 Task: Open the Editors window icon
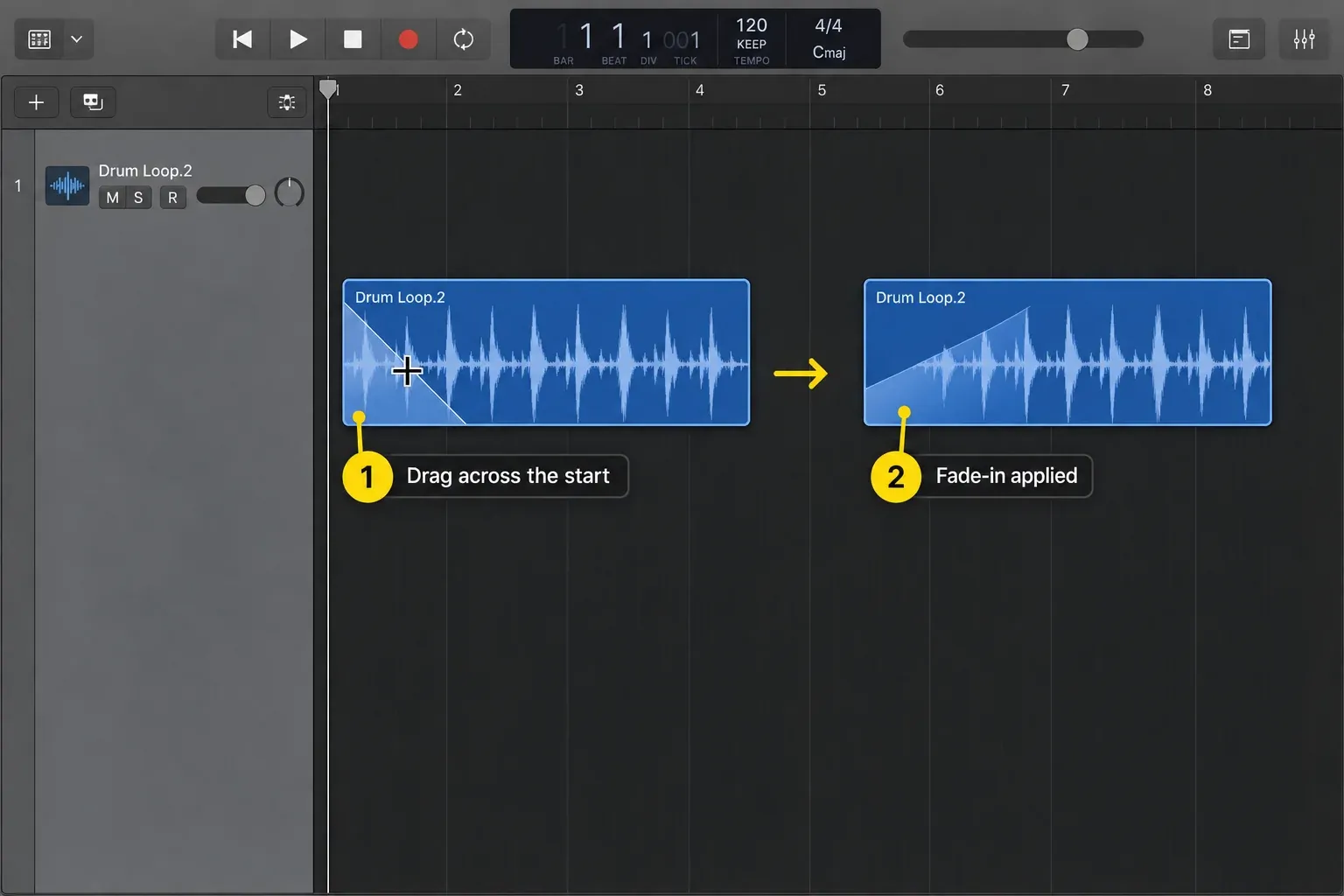[1239, 39]
